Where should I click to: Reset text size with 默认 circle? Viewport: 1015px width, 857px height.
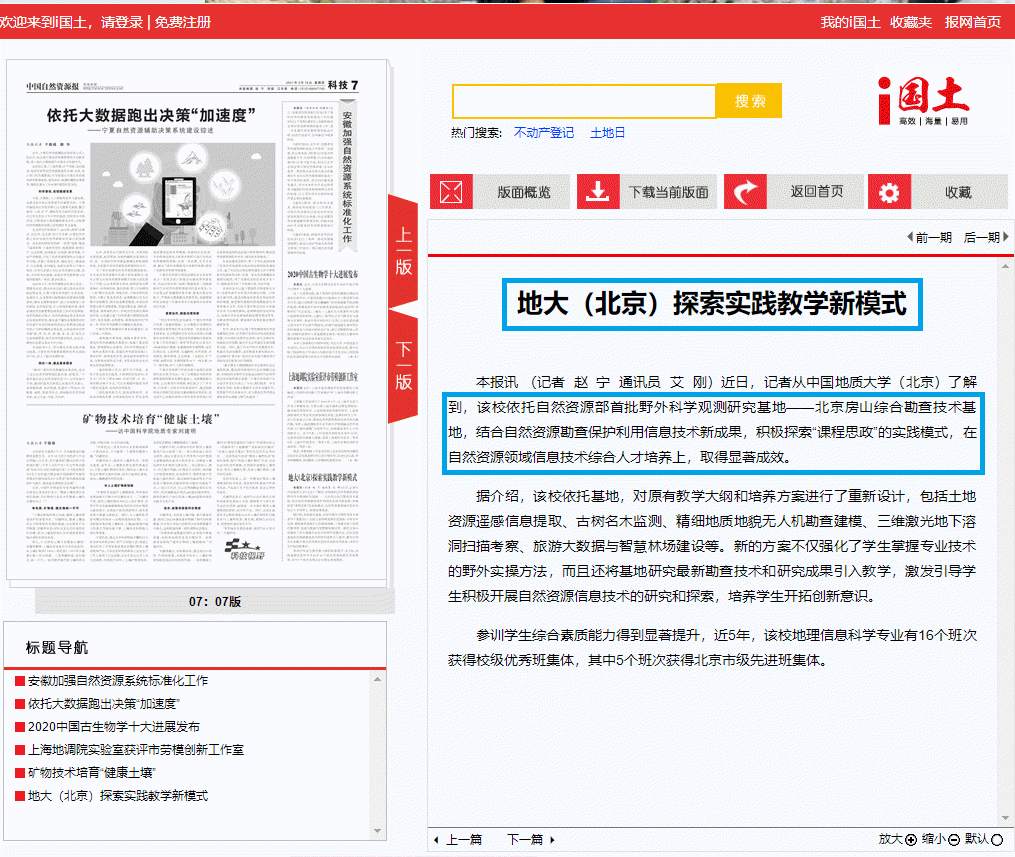coord(997,839)
